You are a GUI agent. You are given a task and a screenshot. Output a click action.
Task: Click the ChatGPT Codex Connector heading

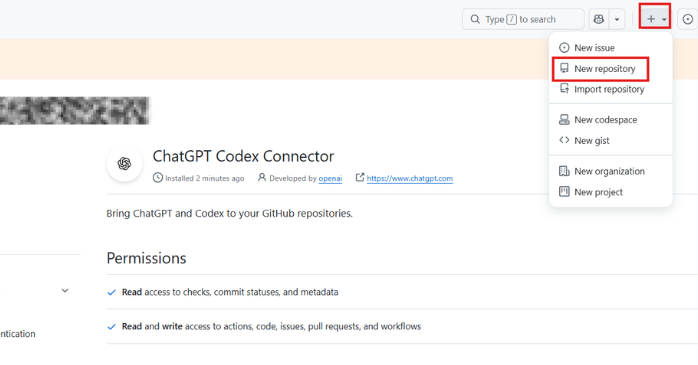[x=243, y=156]
